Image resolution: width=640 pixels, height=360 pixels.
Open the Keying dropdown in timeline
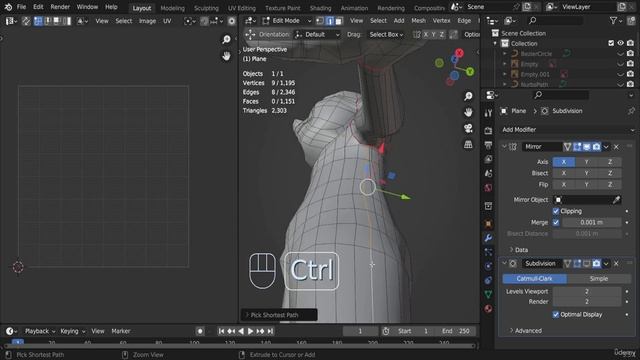point(73,331)
